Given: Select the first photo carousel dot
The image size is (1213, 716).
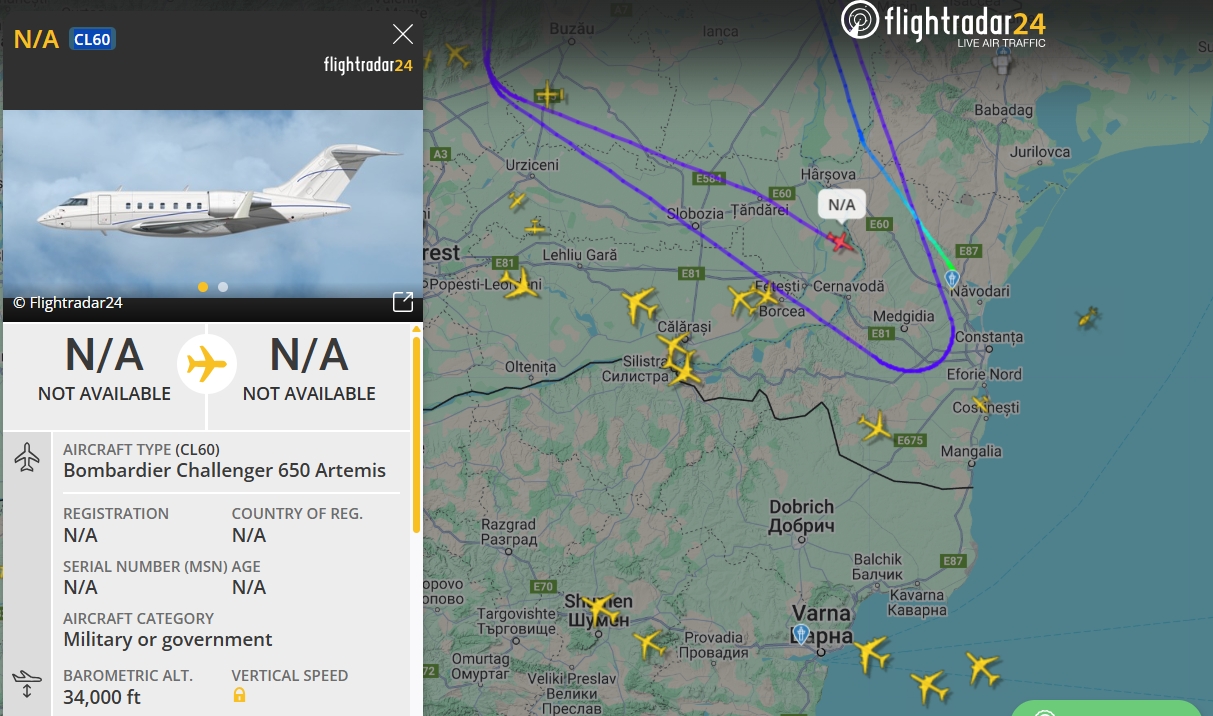Looking at the screenshot, I should [203, 287].
